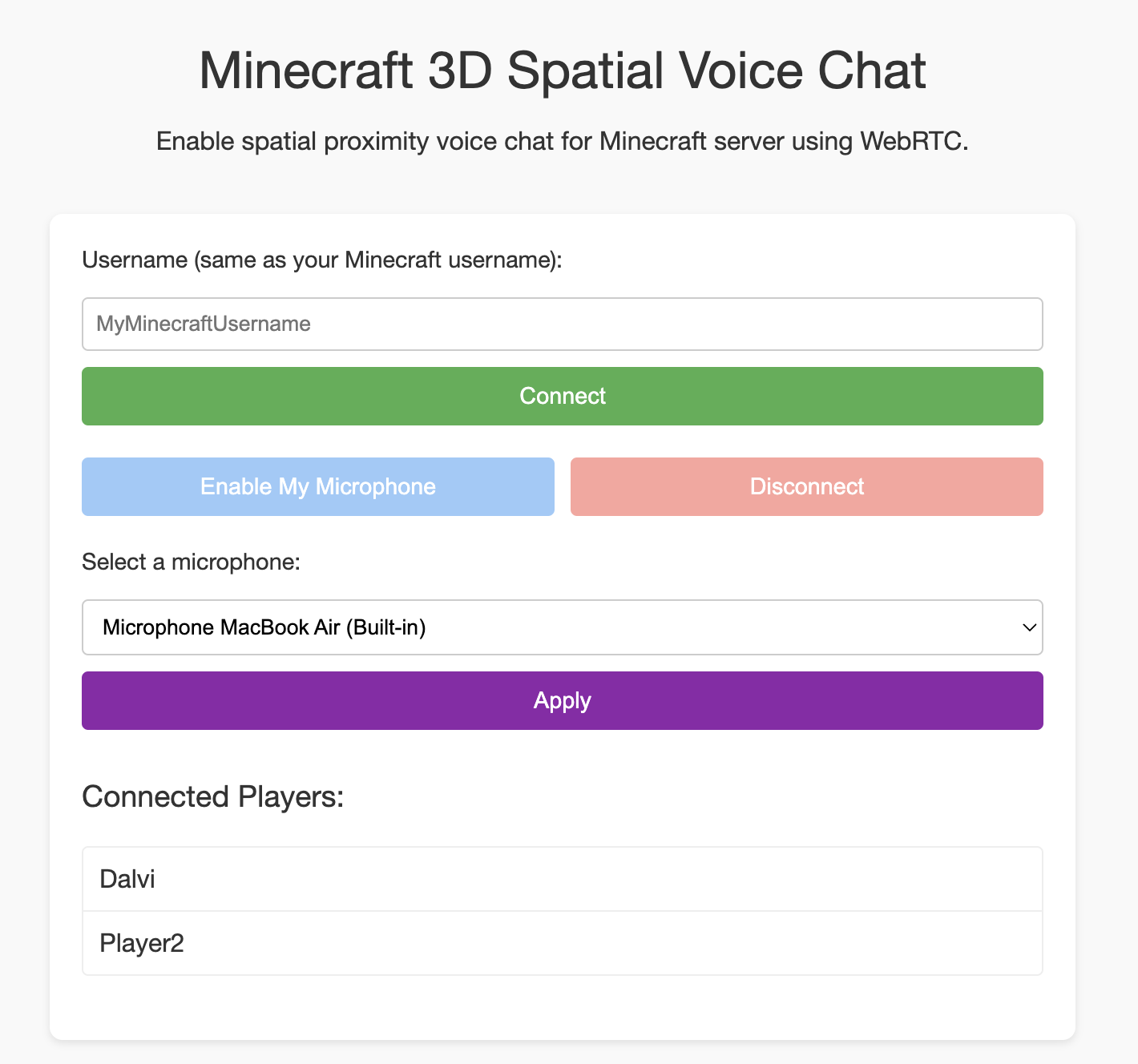The width and height of the screenshot is (1138, 1064).
Task: Enable My Microphone
Action: click(x=317, y=486)
